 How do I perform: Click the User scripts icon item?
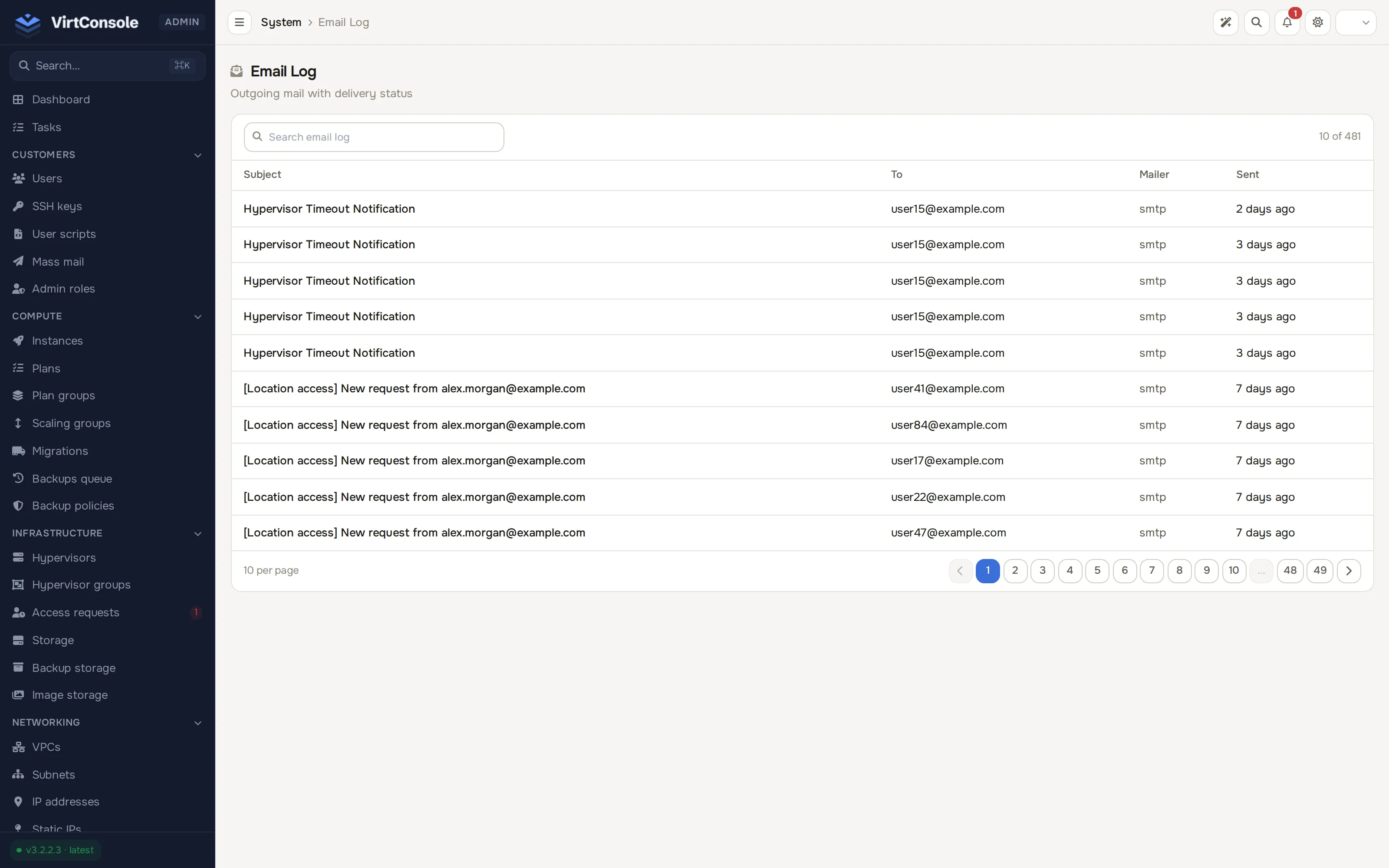point(18,233)
